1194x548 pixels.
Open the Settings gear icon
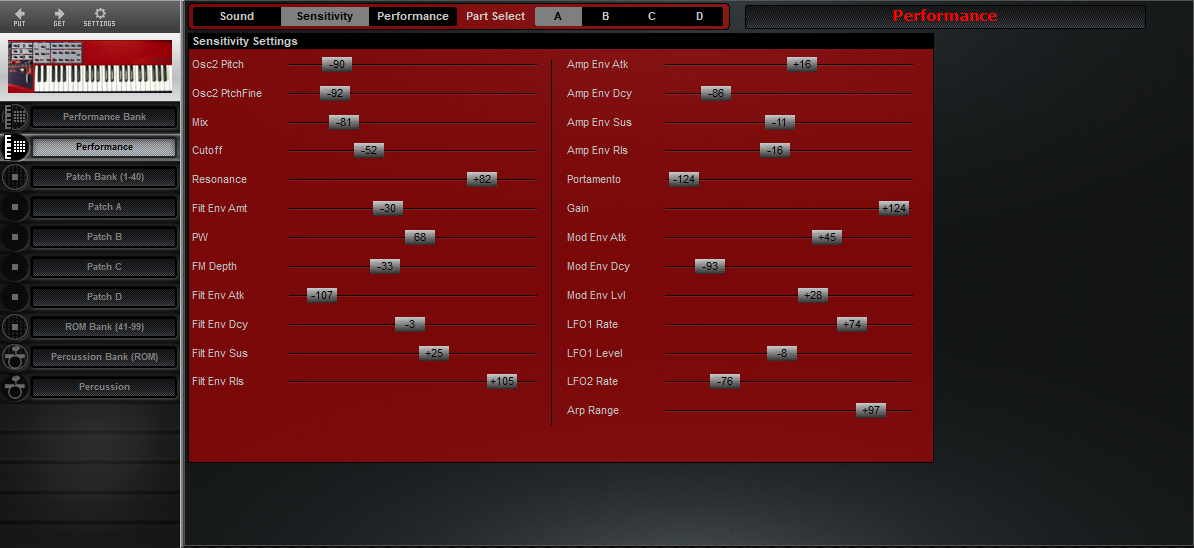click(x=99, y=15)
